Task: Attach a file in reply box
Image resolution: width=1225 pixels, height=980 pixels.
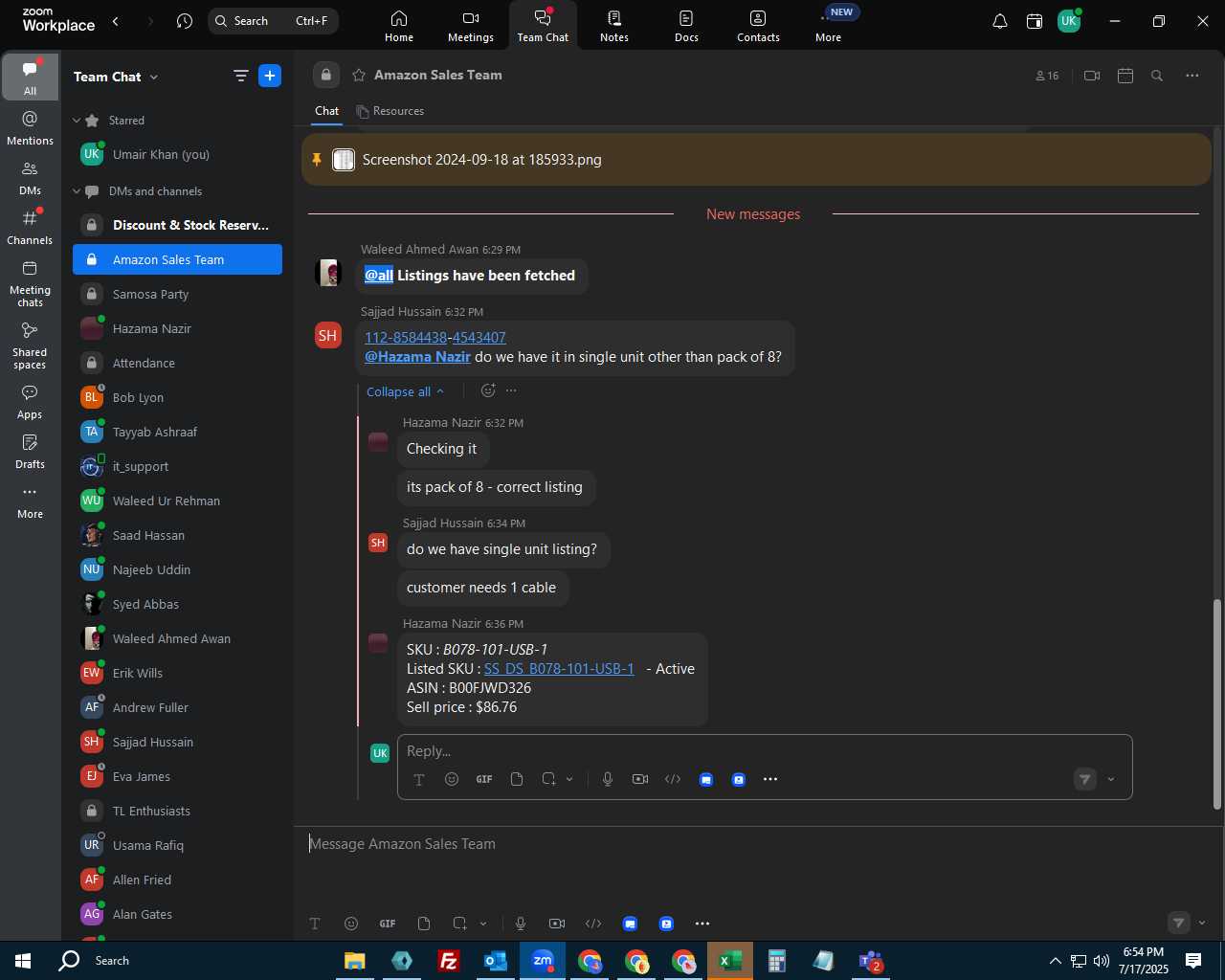Action: [517, 779]
